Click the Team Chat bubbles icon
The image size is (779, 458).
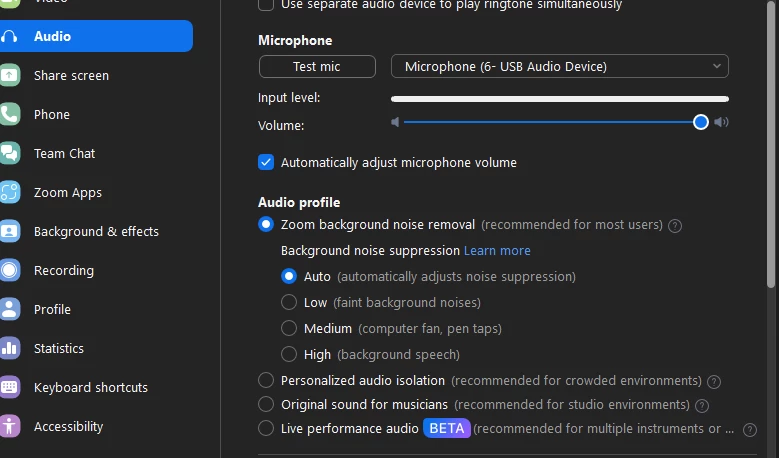(9, 153)
